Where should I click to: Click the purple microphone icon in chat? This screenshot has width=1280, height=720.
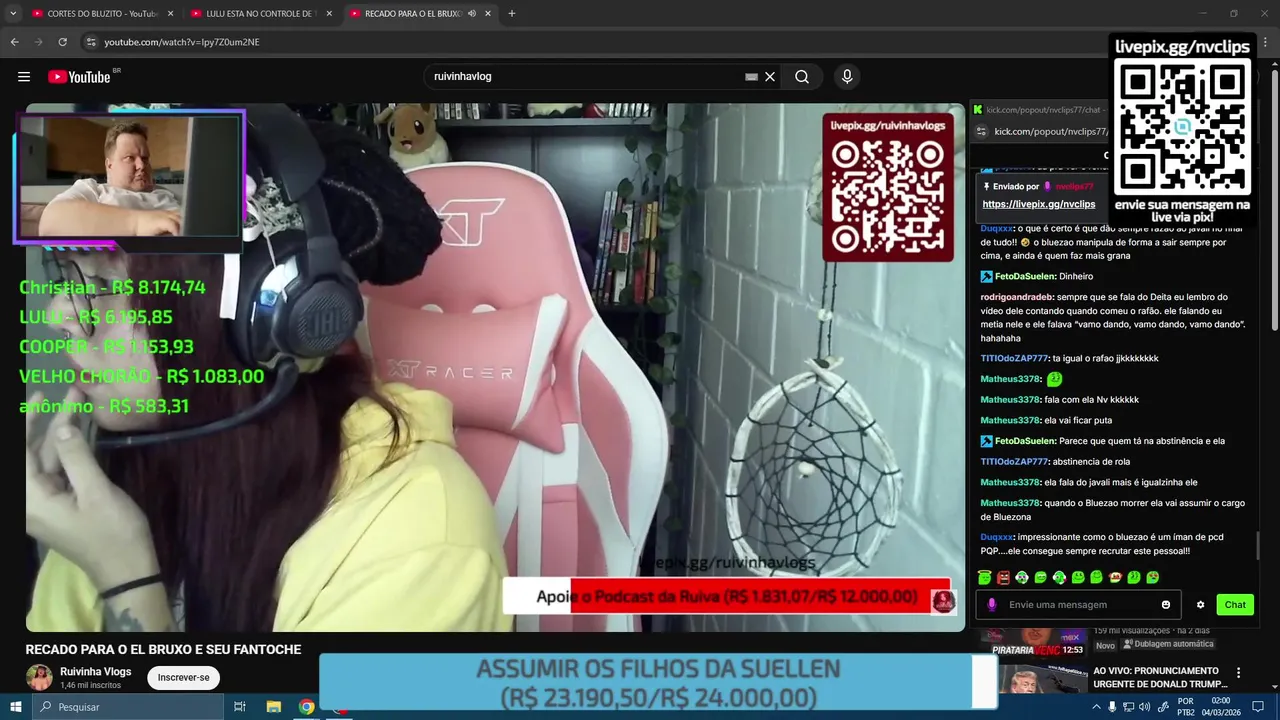pos(992,605)
